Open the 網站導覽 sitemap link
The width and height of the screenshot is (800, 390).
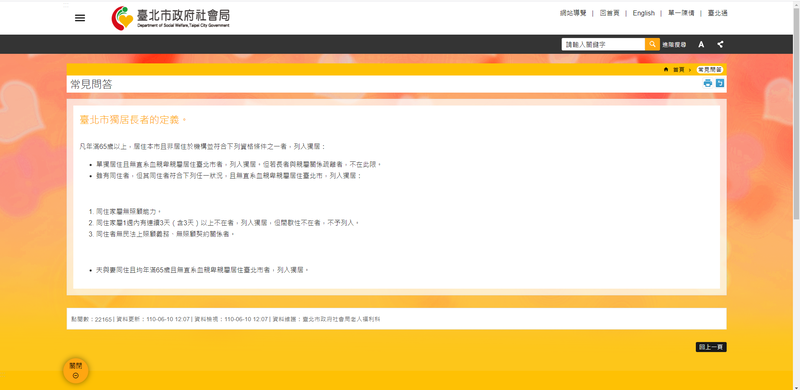click(x=573, y=13)
